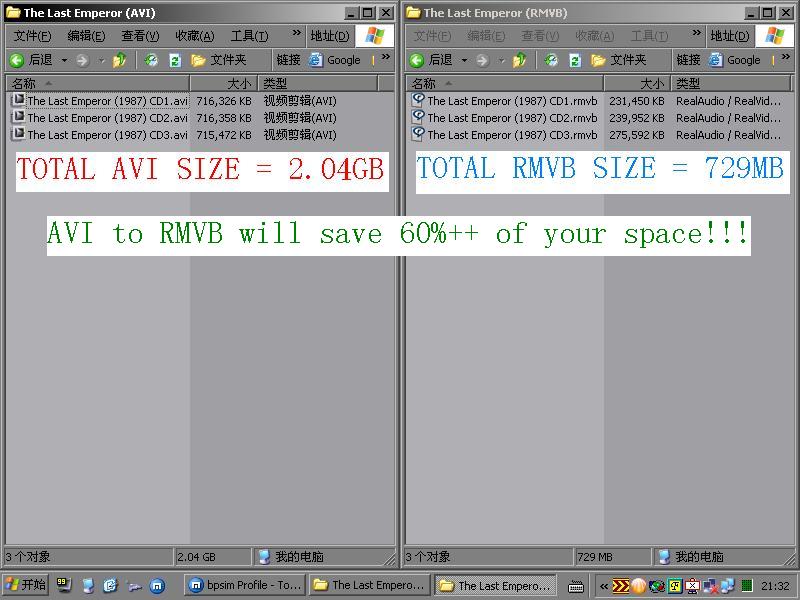Click the refresh icon in RMVB window
Image resolution: width=800 pixels, height=600 pixels.
[575, 61]
